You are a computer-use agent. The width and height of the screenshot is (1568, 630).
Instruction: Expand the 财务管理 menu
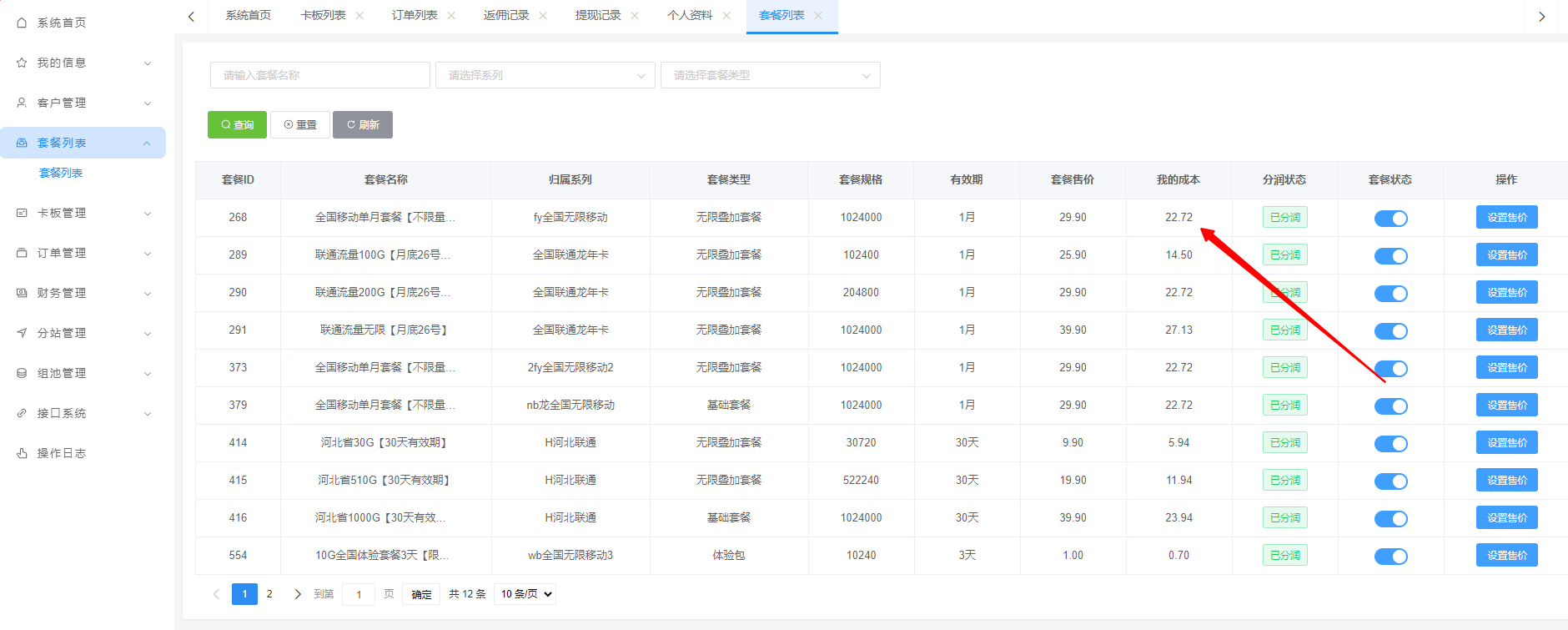point(148,293)
